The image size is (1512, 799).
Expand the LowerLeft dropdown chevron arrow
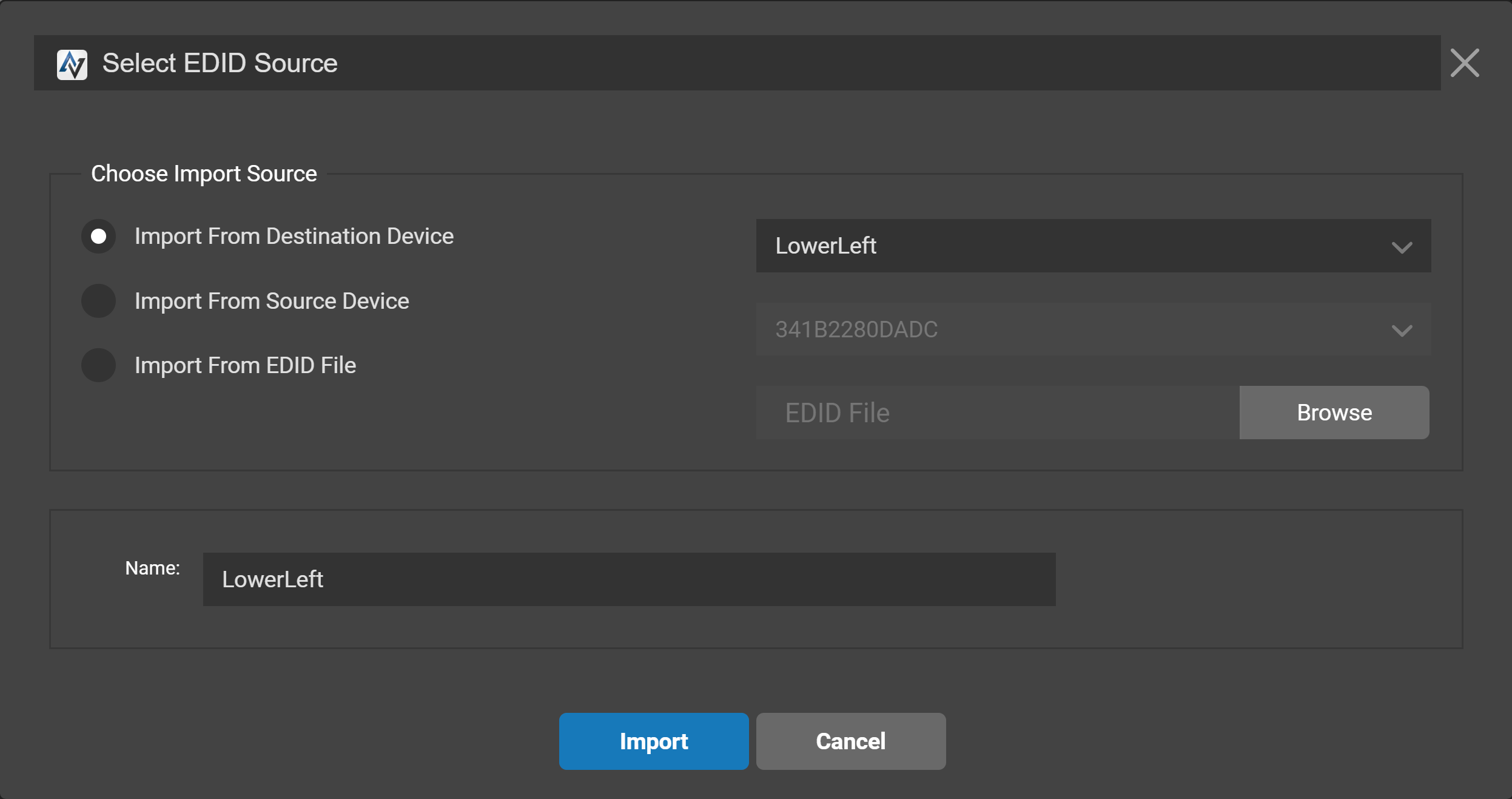pyautogui.click(x=1402, y=248)
